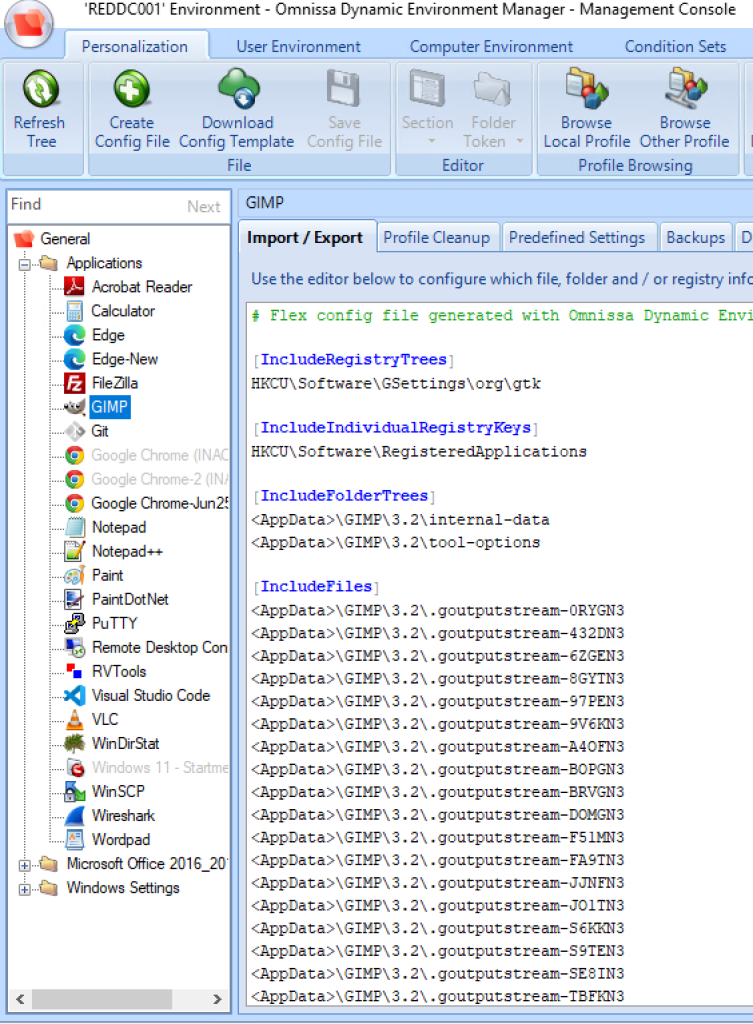This screenshot has width=753, height=1024.
Task: Select the Notepad icon in tree
Action: click(x=74, y=527)
